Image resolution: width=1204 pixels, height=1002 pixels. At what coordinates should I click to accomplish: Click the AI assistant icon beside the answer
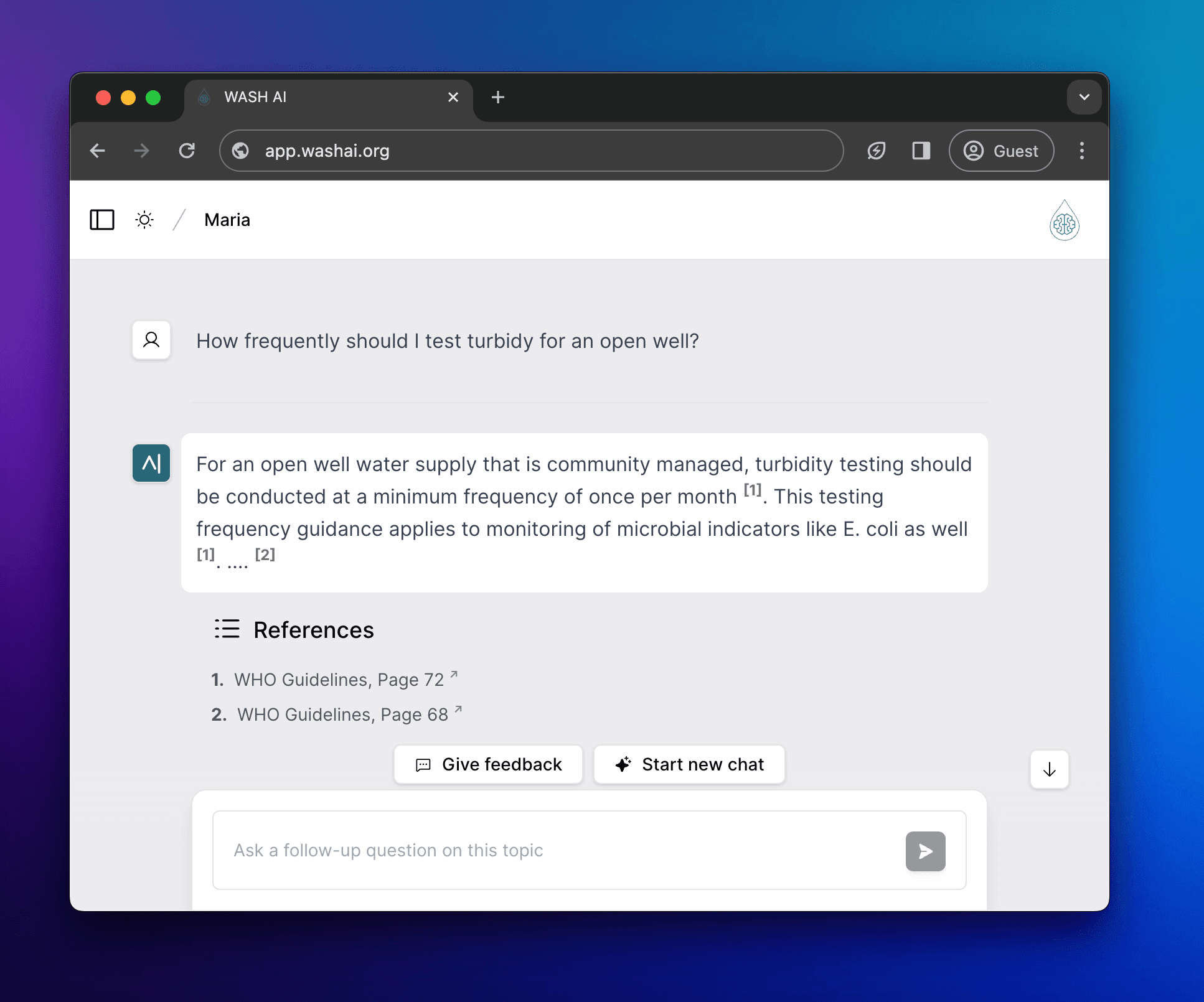(151, 463)
